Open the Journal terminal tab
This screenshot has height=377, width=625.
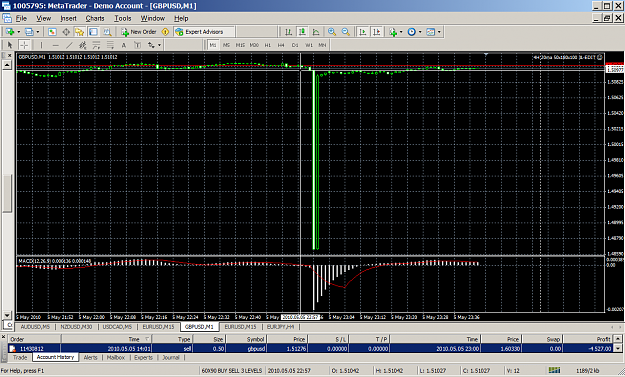point(171,357)
